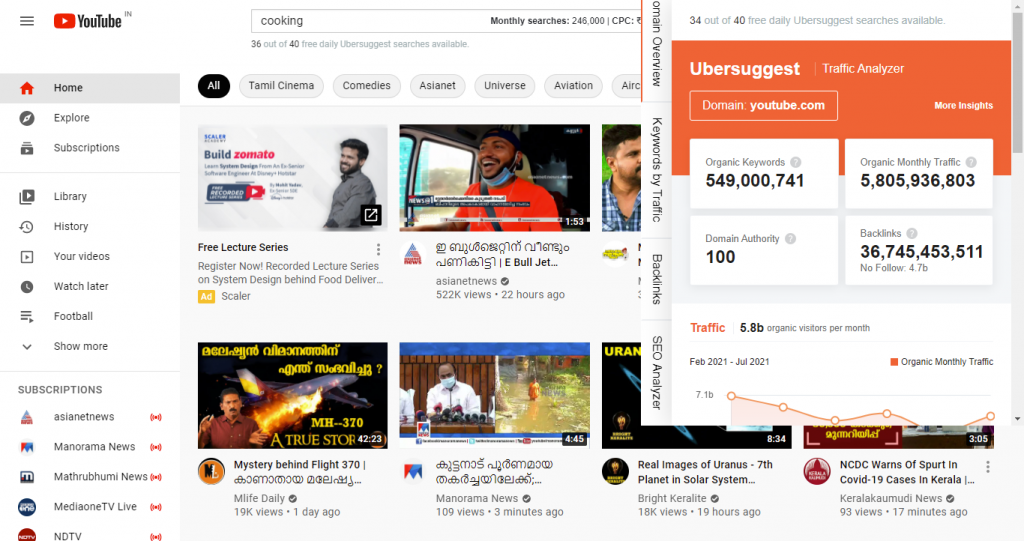Open the Mlife Daily channel avatar
This screenshot has width=1024, height=541.
point(211,471)
